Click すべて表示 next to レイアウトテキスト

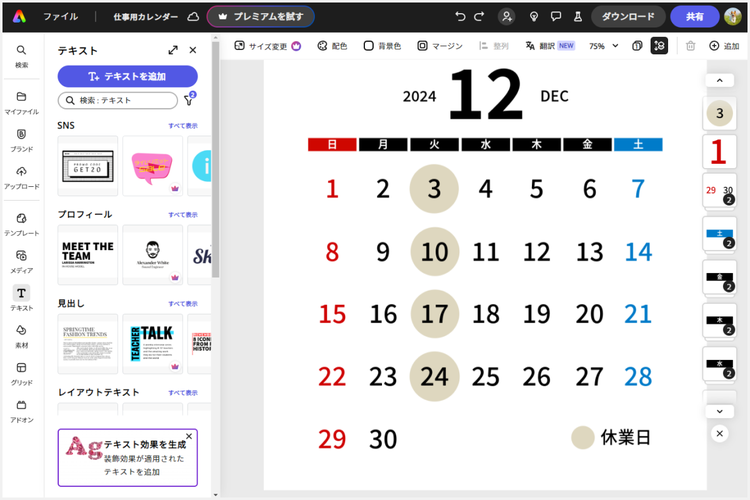click(x=183, y=393)
